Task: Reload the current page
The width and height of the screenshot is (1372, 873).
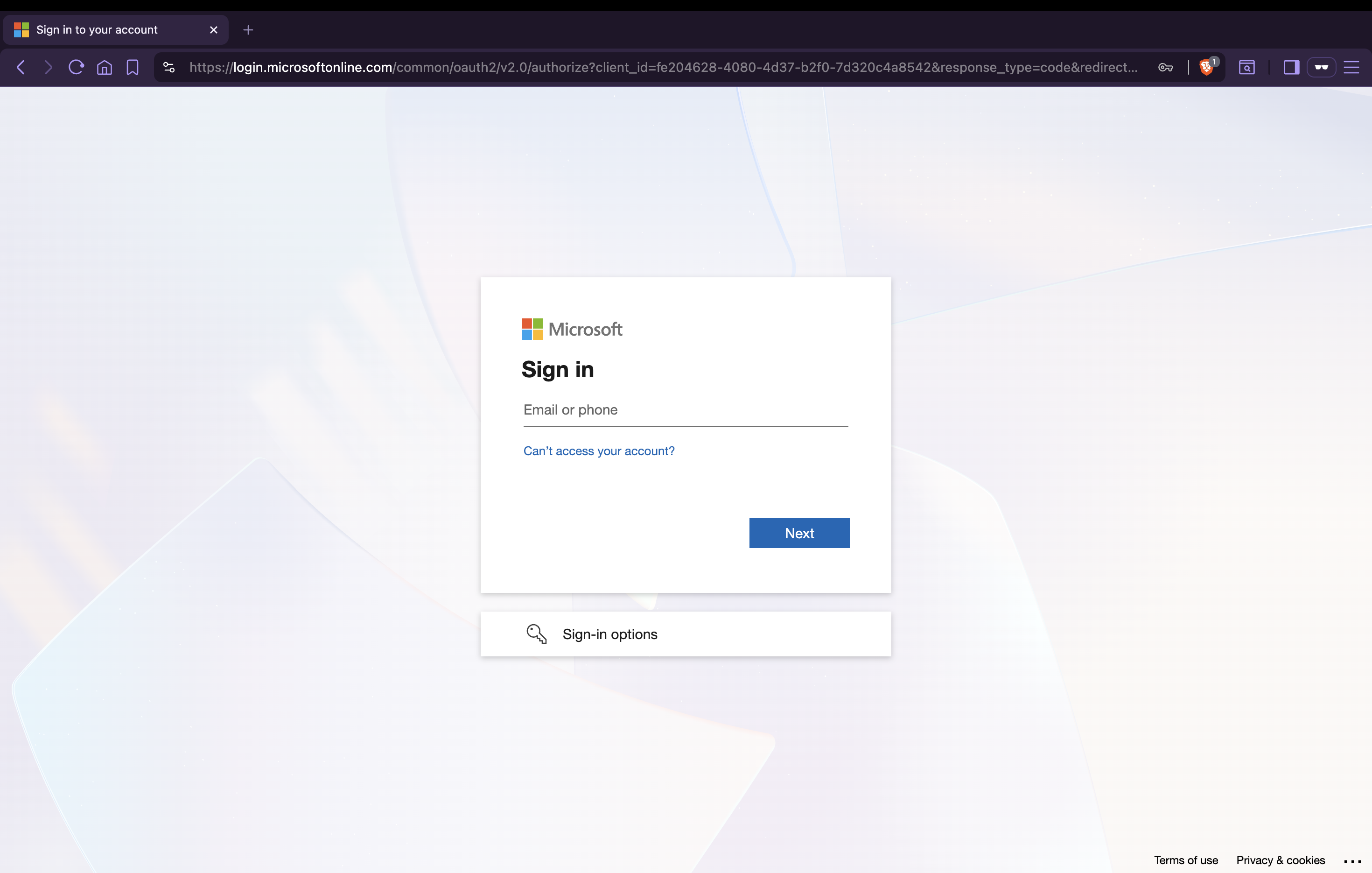Action: coord(75,67)
